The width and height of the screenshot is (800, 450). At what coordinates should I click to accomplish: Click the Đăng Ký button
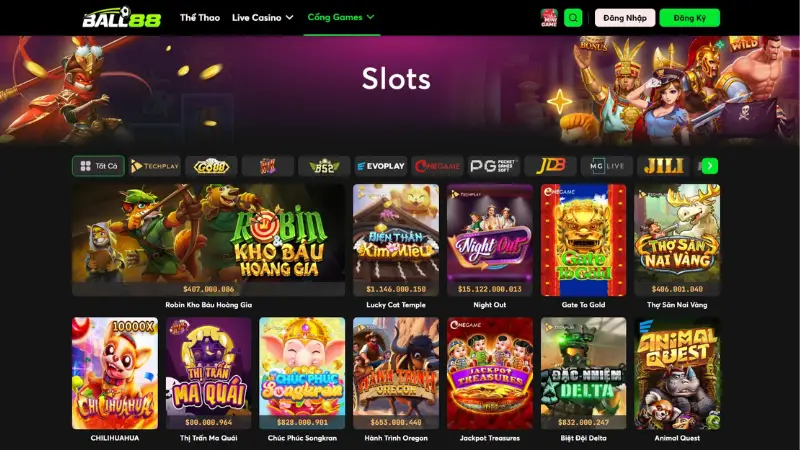coord(689,18)
